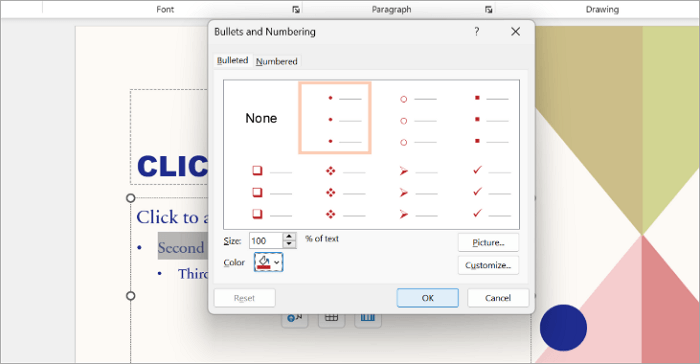The height and width of the screenshot is (364, 700).
Task: Click the 'Click to' first-level text line
Action: pyautogui.click(x=172, y=218)
